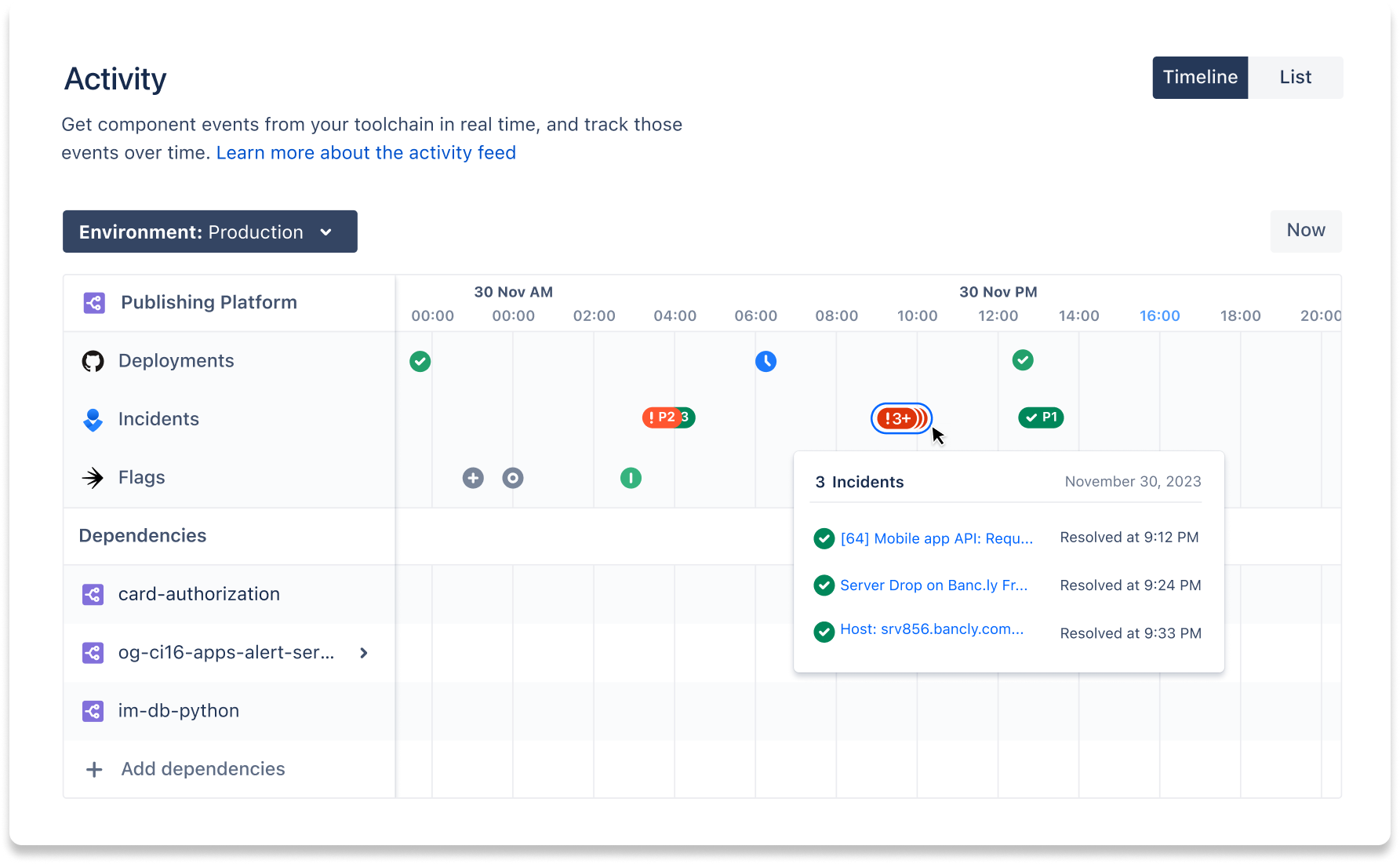Click the 3+ incident cluster bubble
The height and width of the screenshot is (864, 1400).
coord(900,418)
